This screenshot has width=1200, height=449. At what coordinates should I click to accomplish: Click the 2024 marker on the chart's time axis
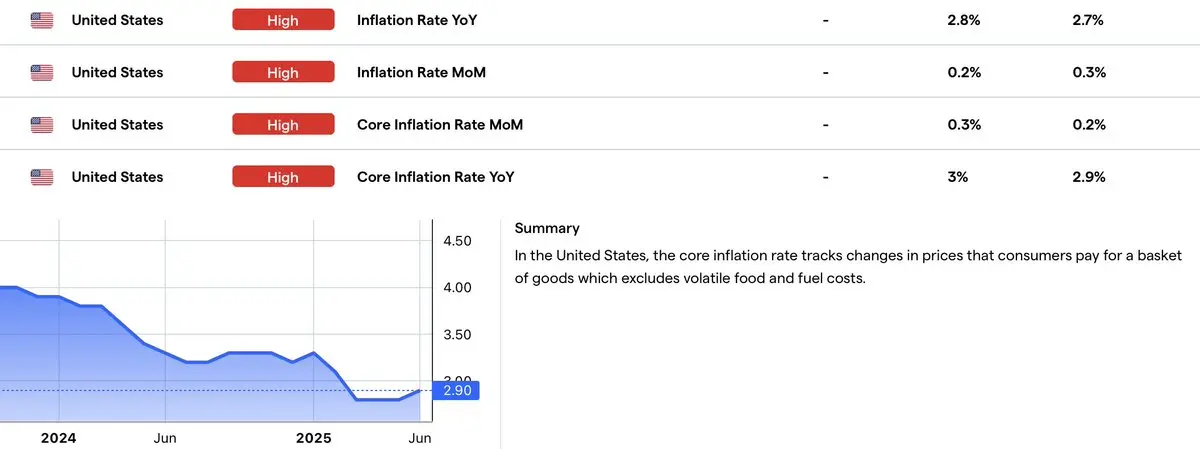point(59,438)
